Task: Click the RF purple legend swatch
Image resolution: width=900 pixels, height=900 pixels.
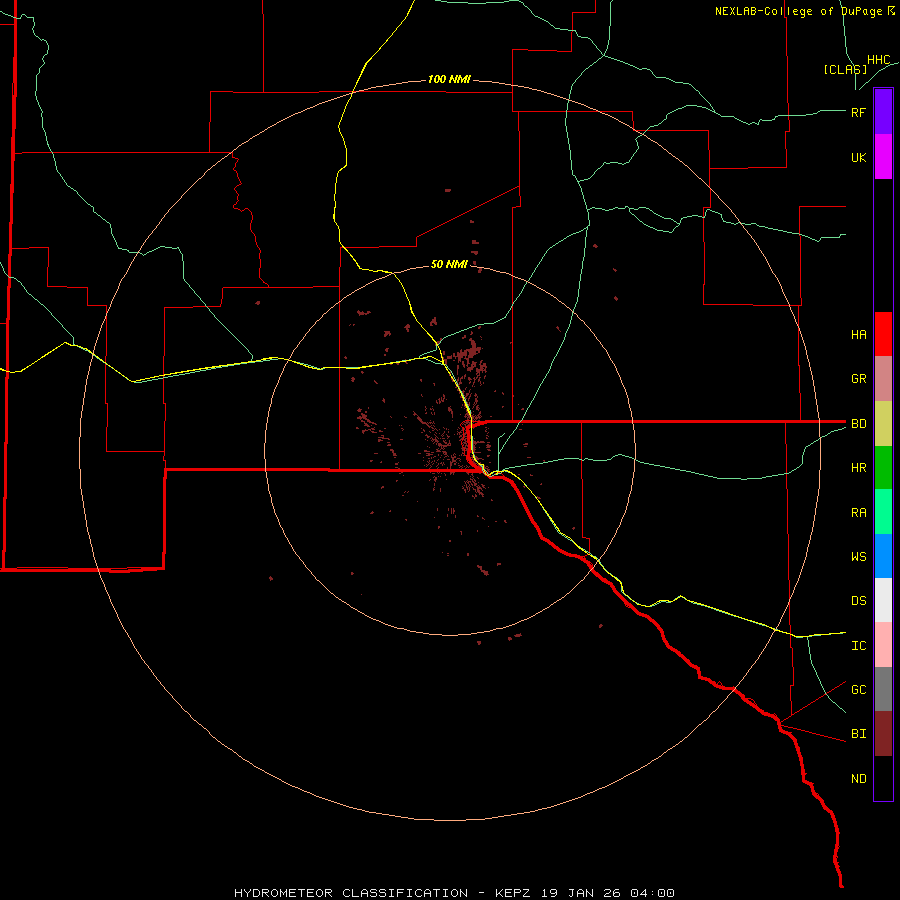Action: (883, 112)
